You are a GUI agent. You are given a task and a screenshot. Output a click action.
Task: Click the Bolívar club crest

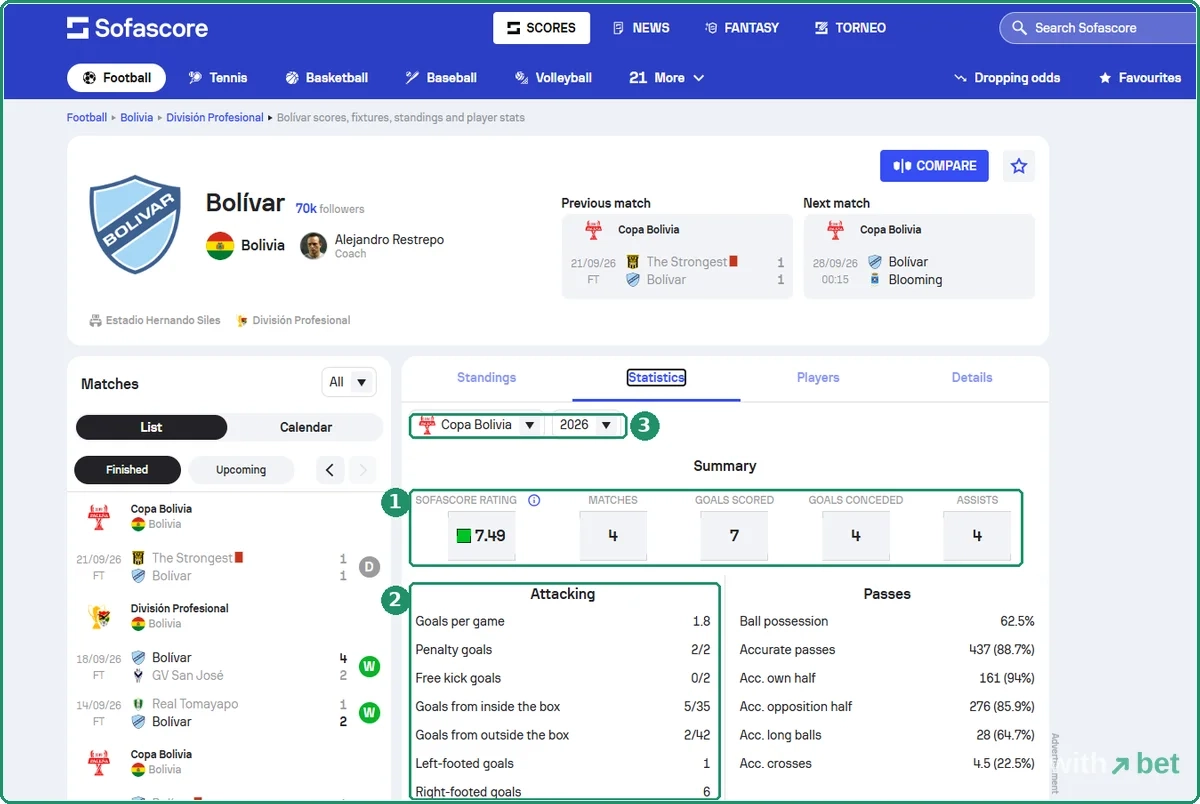[x=135, y=225]
